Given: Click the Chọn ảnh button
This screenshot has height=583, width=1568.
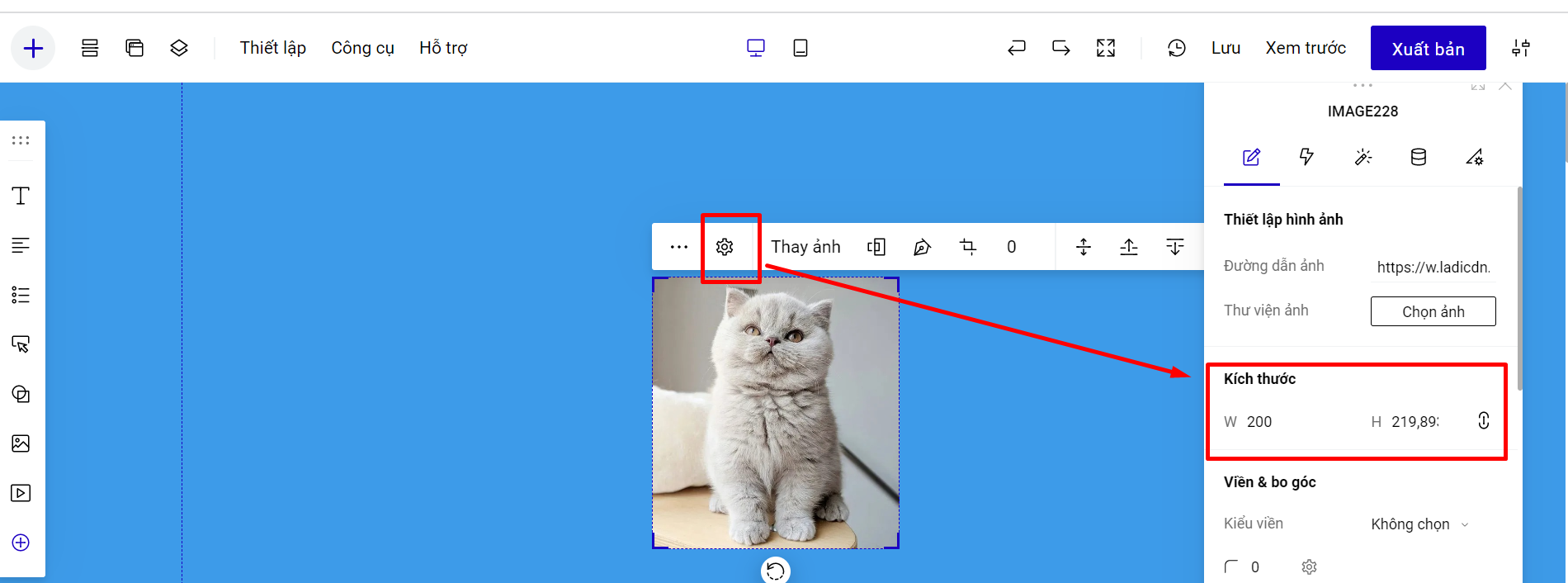Looking at the screenshot, I should coord(1433,311).
